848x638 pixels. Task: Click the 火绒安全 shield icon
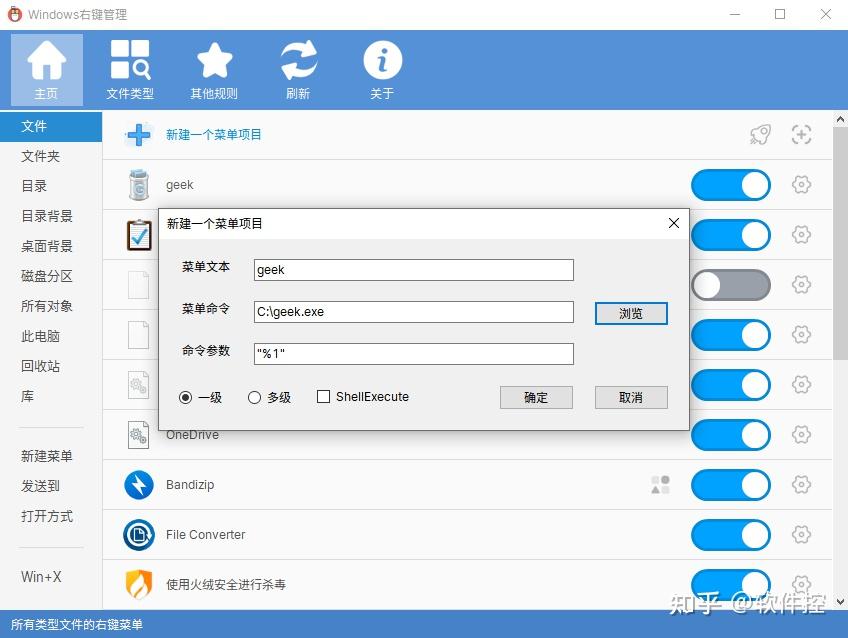[138, 585]
